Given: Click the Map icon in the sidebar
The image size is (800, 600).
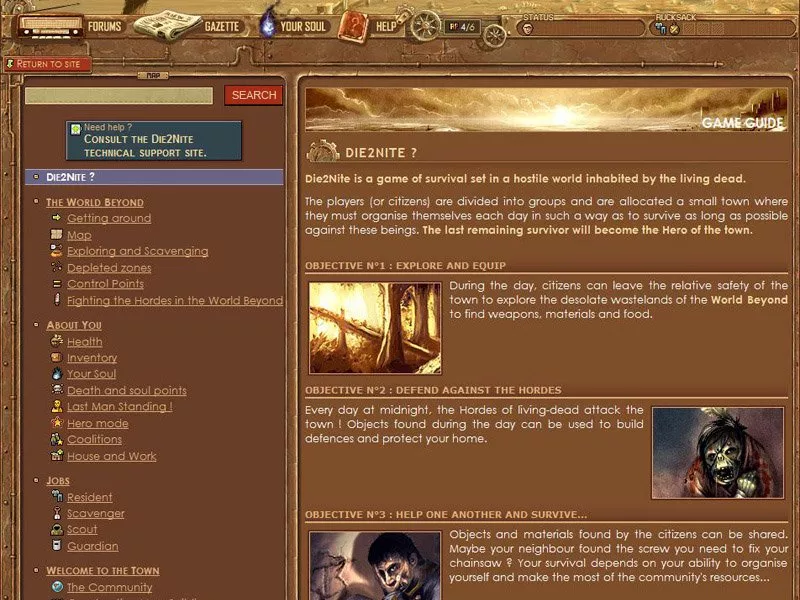Looking at the screenshot, I should coord(56,234).
